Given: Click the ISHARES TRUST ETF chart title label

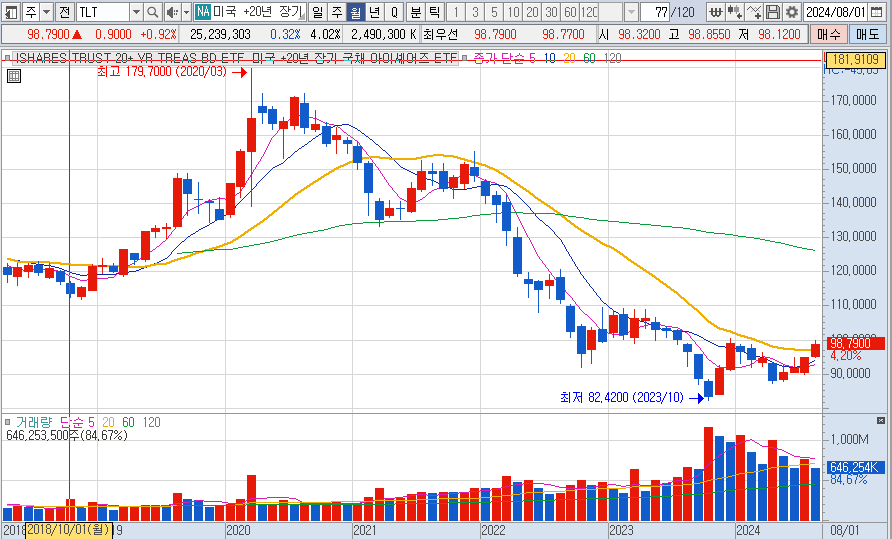Looking at the screenshot, I should pyautogui.click(x=236, y=58).
